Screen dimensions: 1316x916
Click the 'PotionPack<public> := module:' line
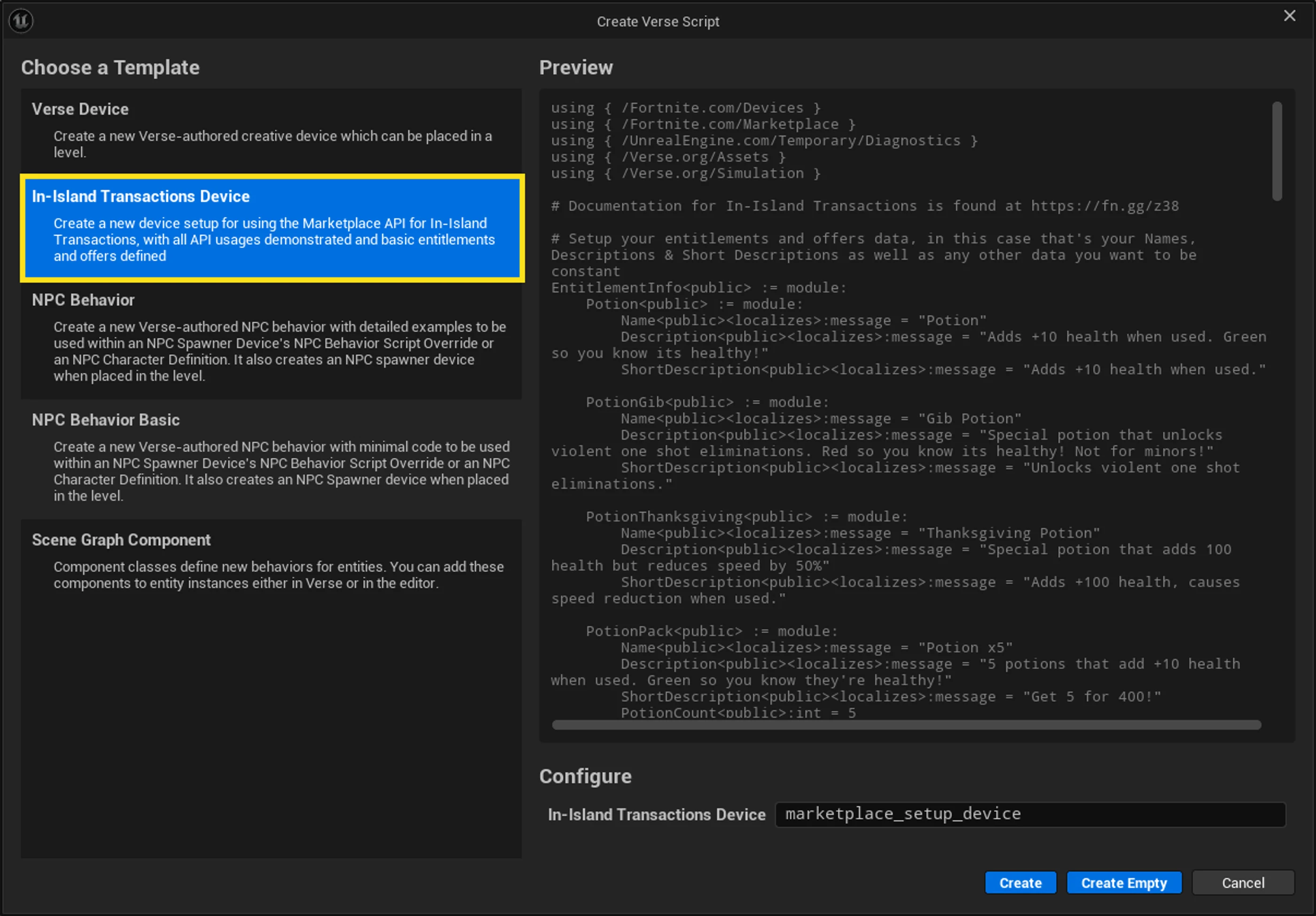pos(712,631)
